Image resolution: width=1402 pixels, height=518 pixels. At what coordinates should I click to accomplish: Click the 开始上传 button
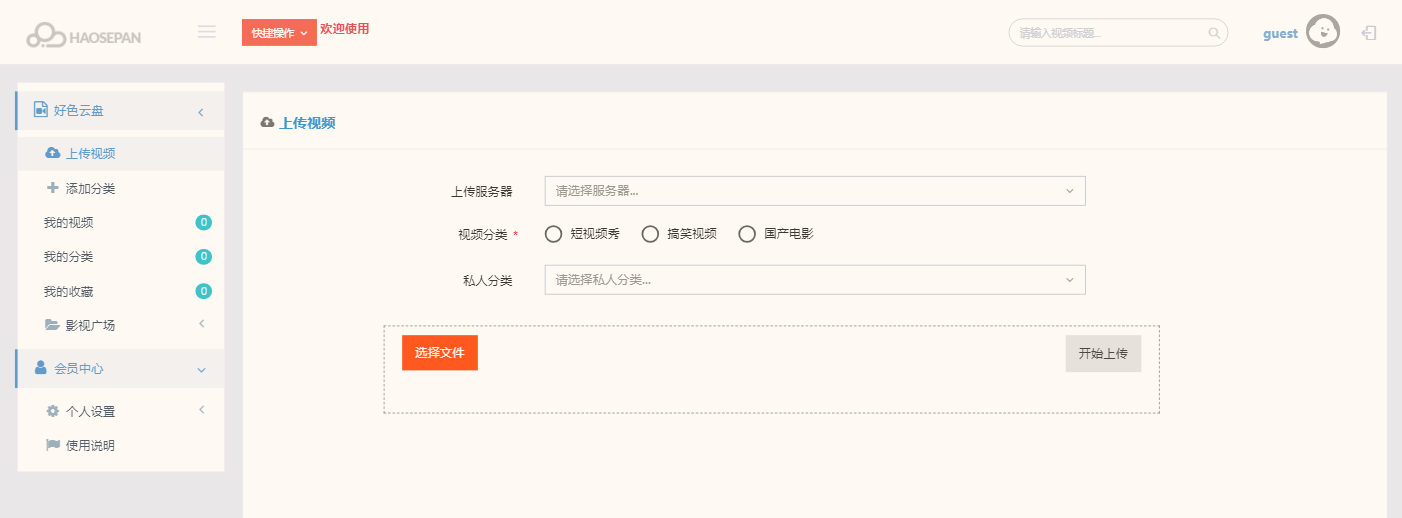coord(1102,354)
